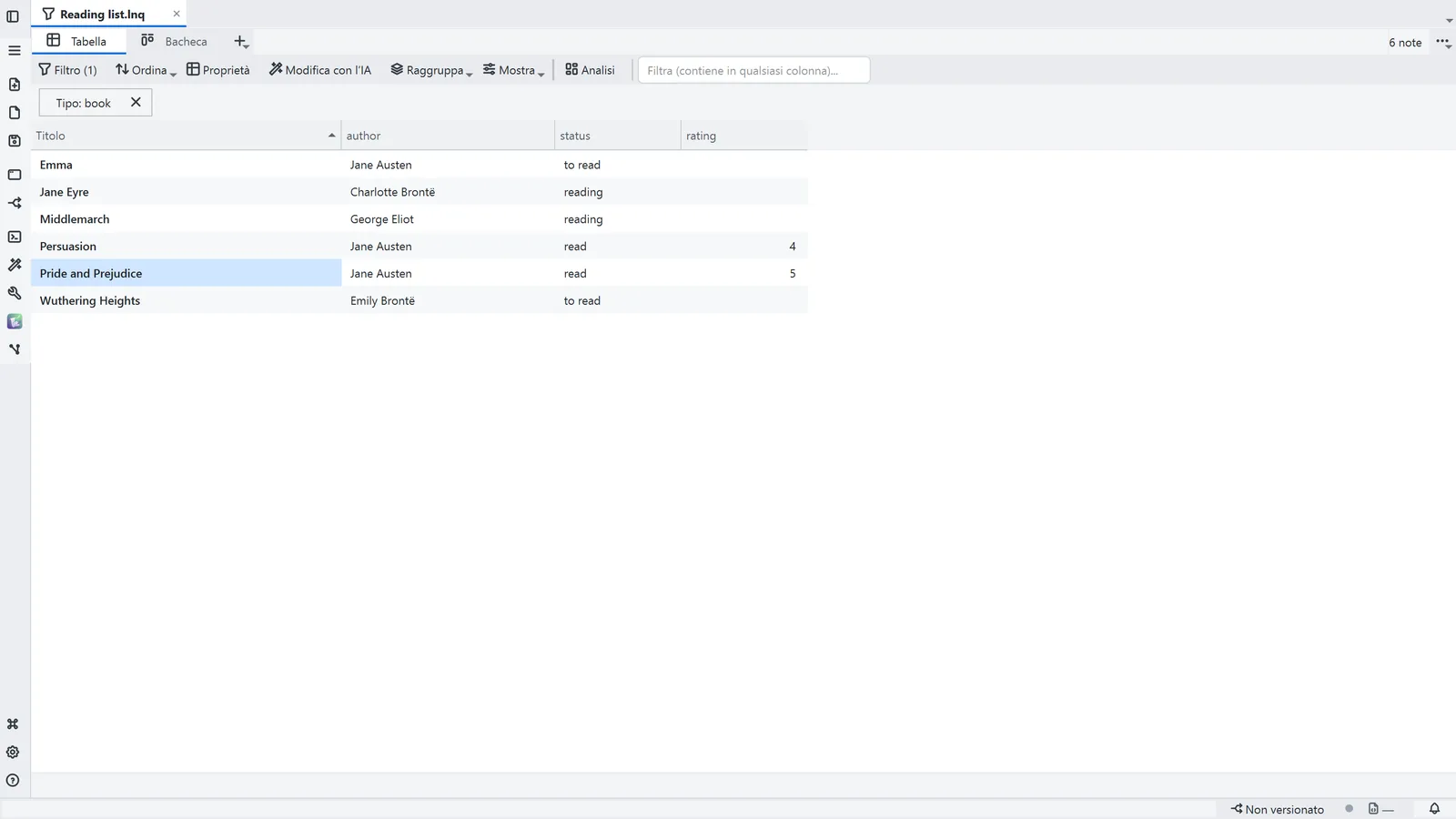This screenshot has width=1456, height=819.
Task: Open the Mostra display dropdown
Action: pyautogui.click(x=513, y=70)
